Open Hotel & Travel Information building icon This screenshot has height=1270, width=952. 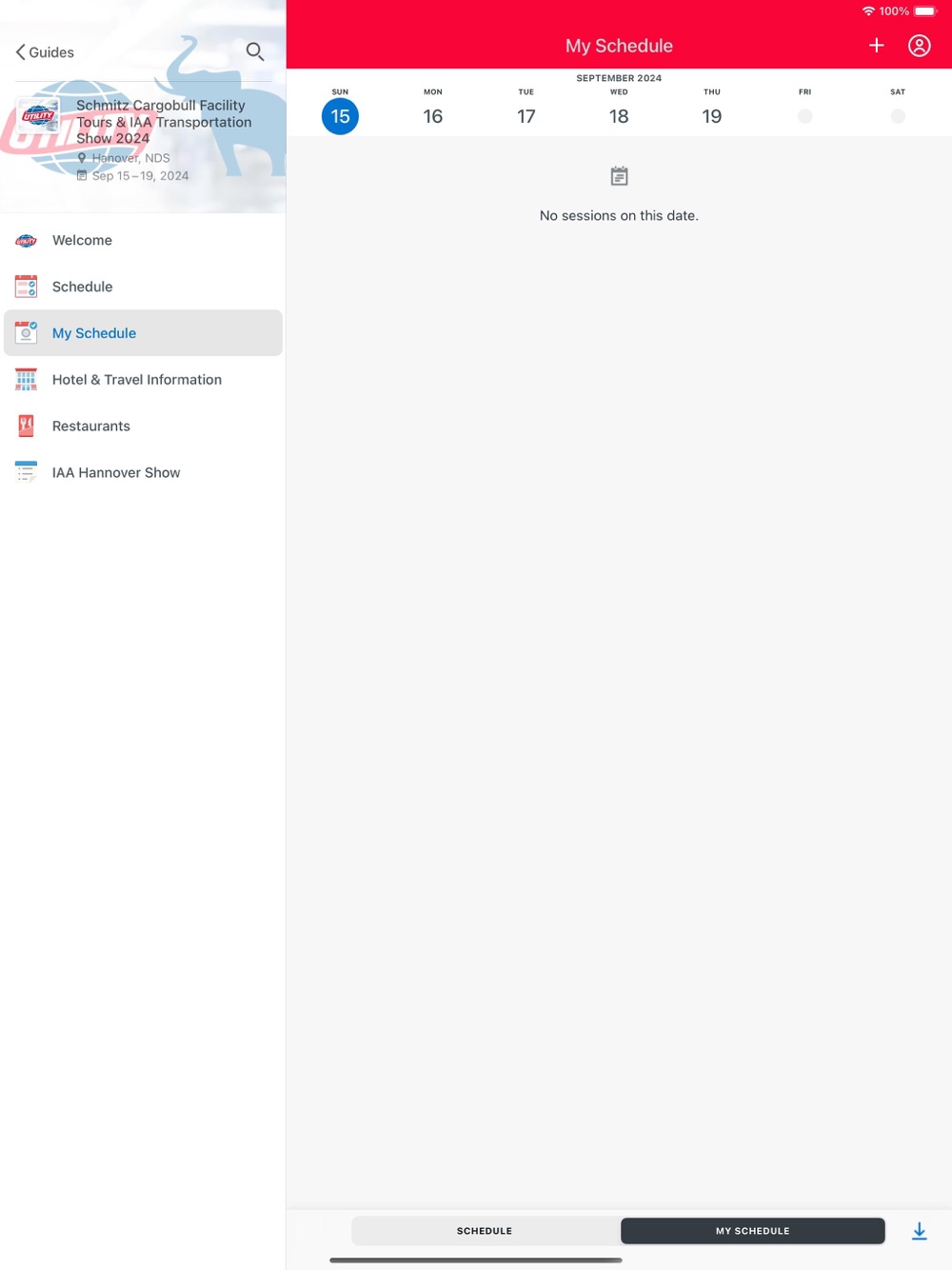pos(27,380)
